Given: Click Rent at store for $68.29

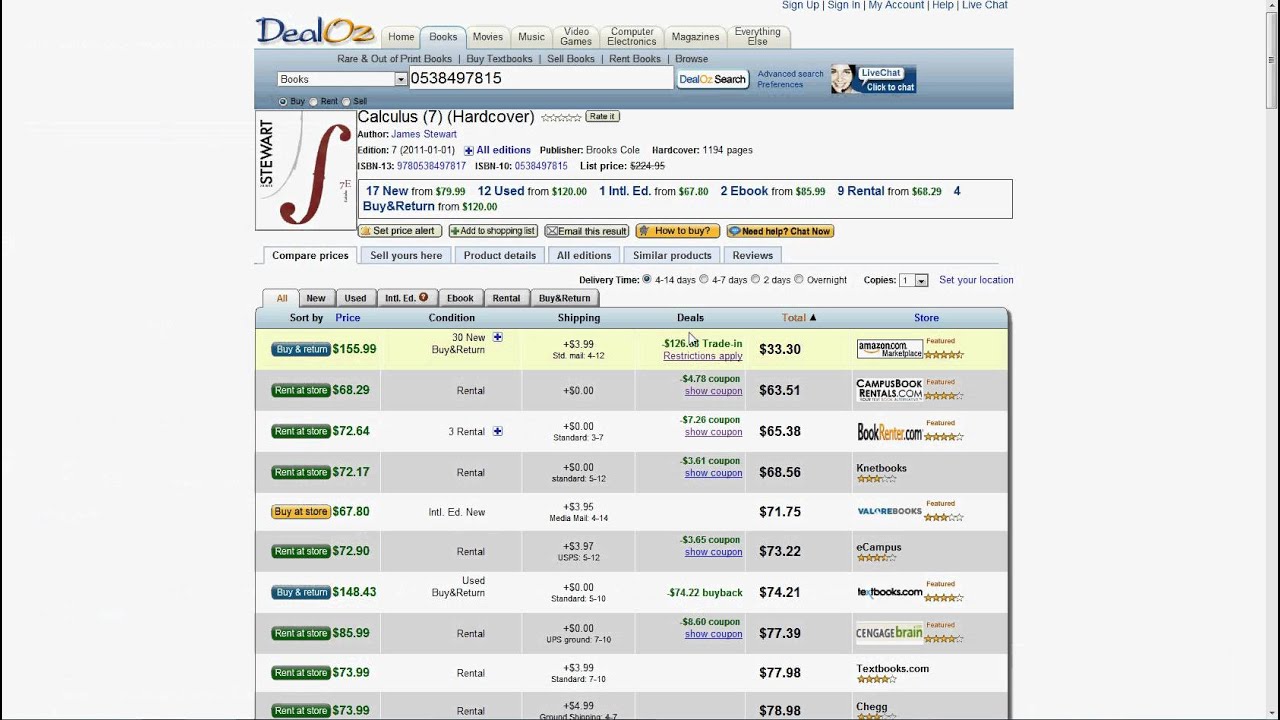Looking at the screenshot, I should coord(301,391).
